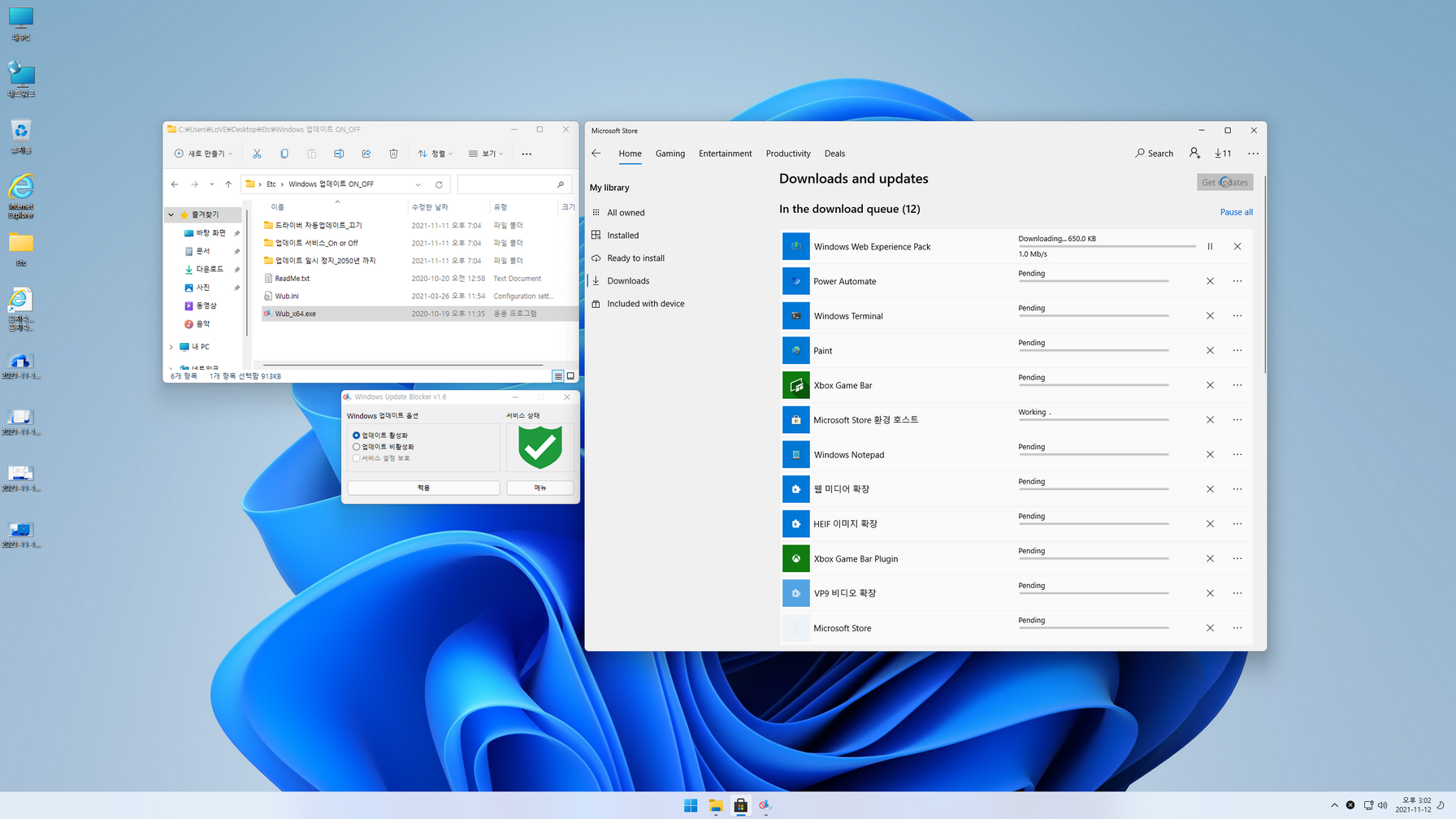Cancel the Windows Web Experience Pack download
Image resolution: width=1456 pixels, height=819 pixels.
tap(1237, 246)
